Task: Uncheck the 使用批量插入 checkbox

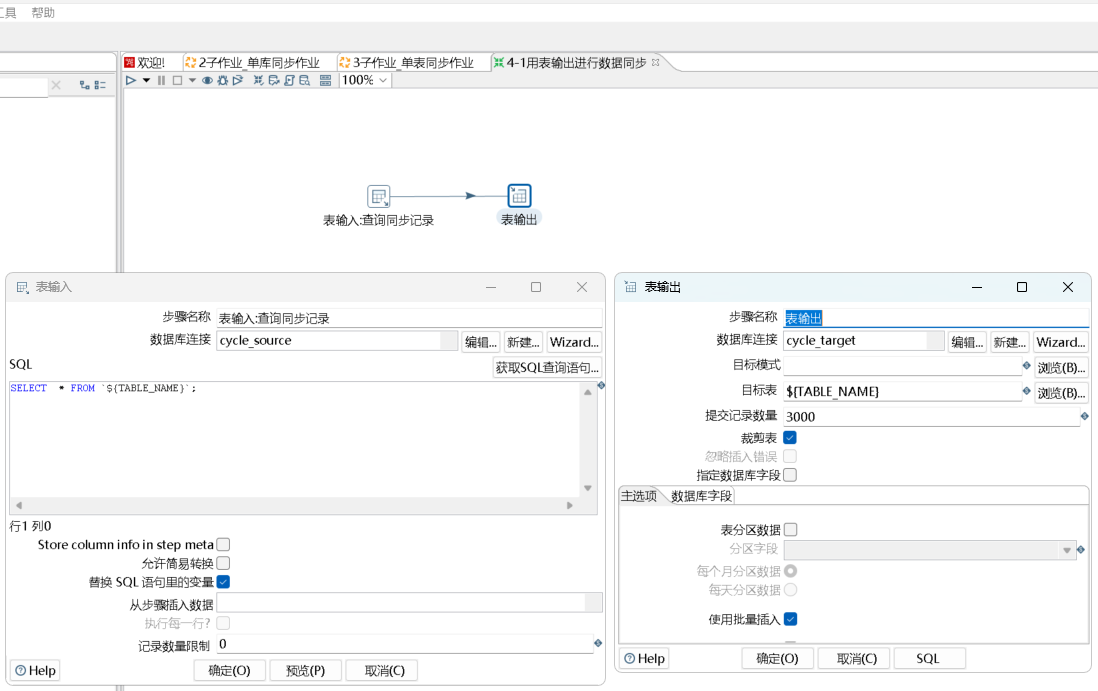Action: [791, 619]
